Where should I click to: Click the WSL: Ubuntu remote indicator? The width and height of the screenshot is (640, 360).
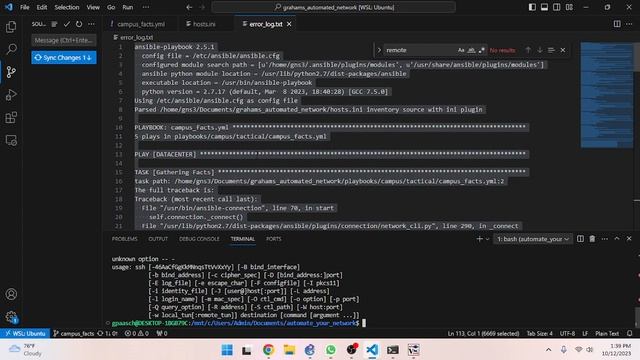25,333
